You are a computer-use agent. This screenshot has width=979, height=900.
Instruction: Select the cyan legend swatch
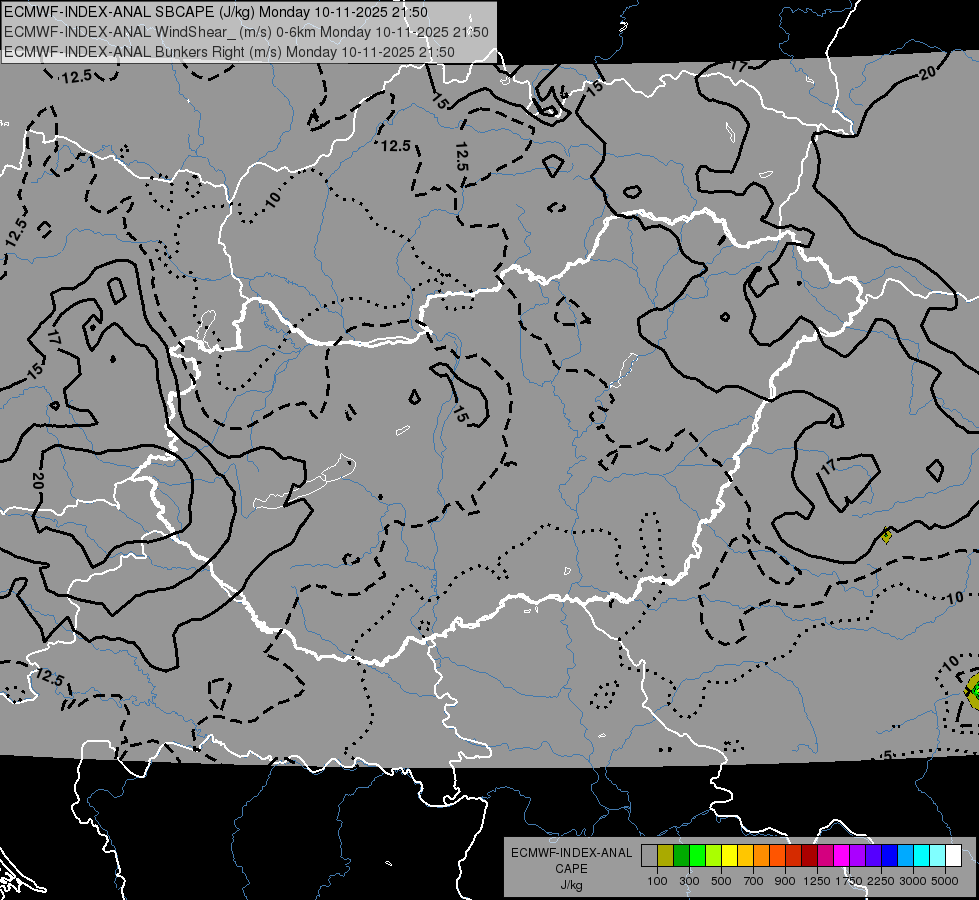tap(922, 856)
